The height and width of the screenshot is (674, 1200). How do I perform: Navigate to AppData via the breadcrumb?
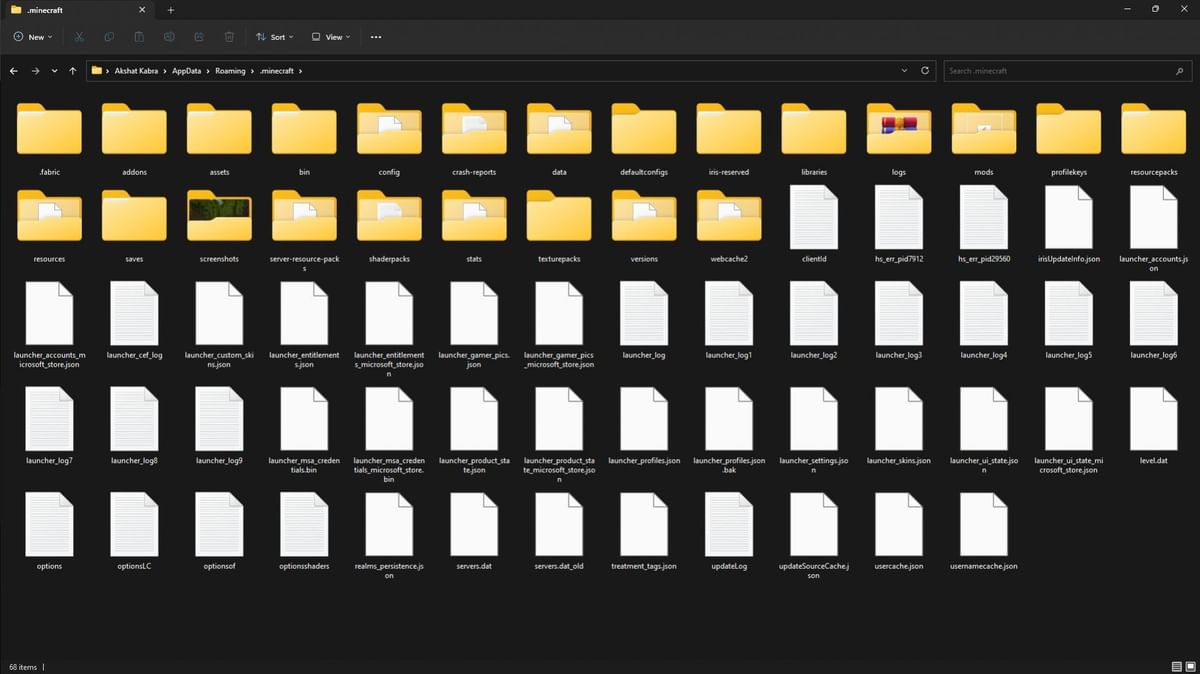pyautogui.click(x=185, y=70)
